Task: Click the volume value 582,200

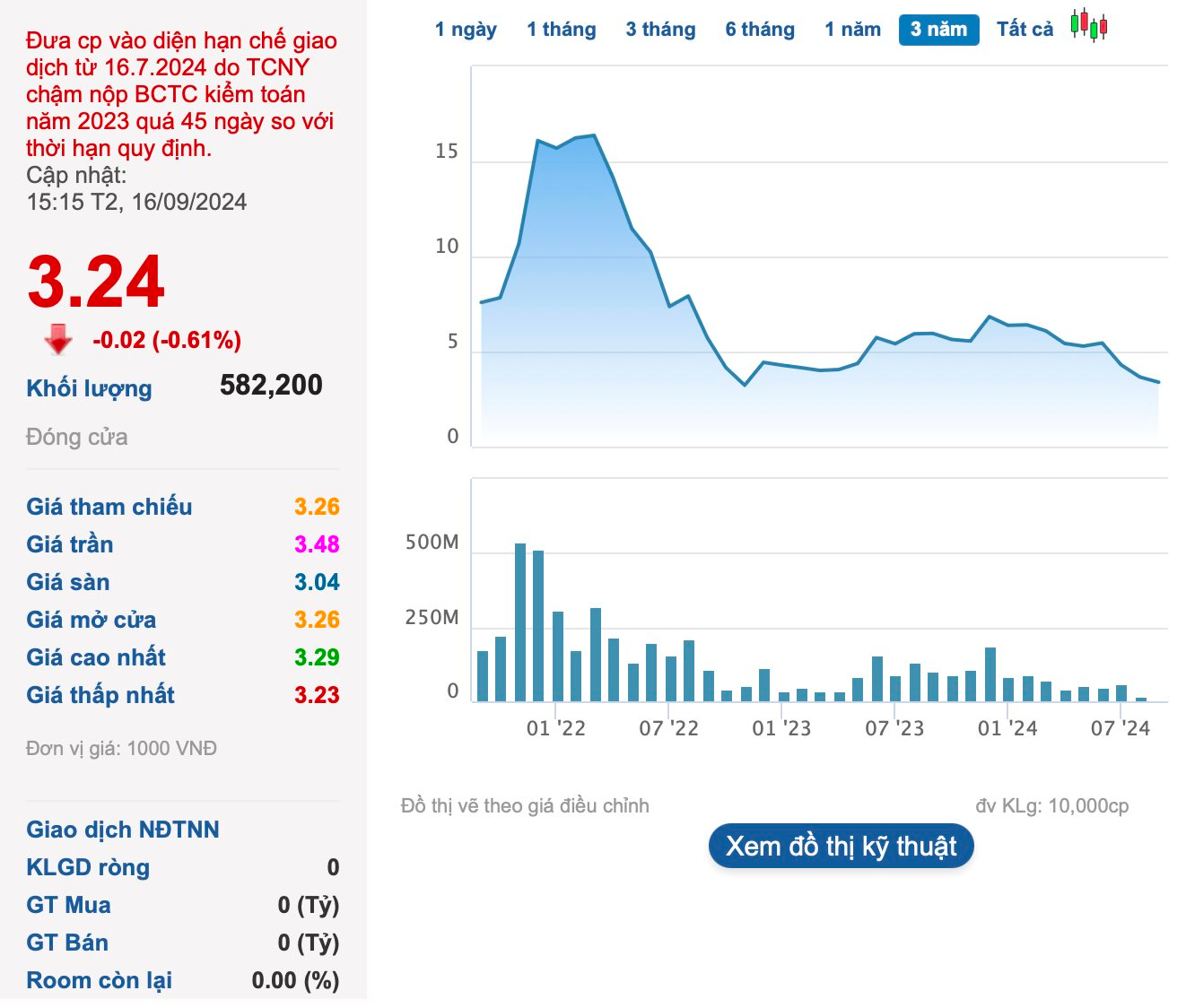Action: point(271,385)
